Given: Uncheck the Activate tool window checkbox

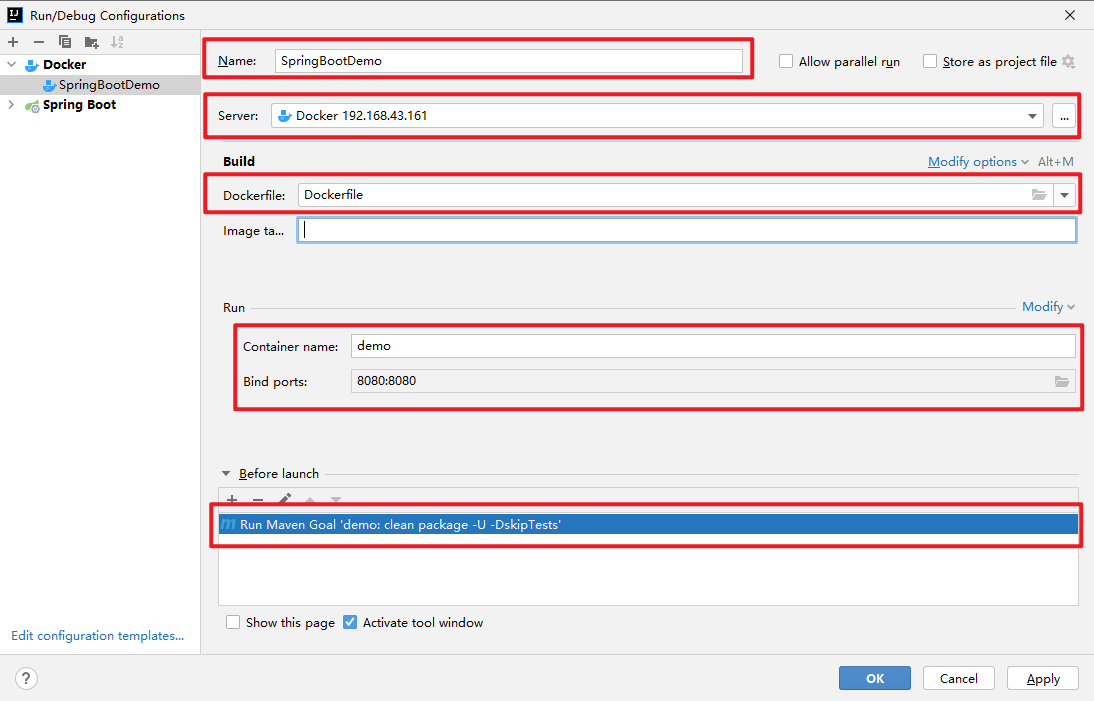Looking at the screenshot, I should [350, 622].
